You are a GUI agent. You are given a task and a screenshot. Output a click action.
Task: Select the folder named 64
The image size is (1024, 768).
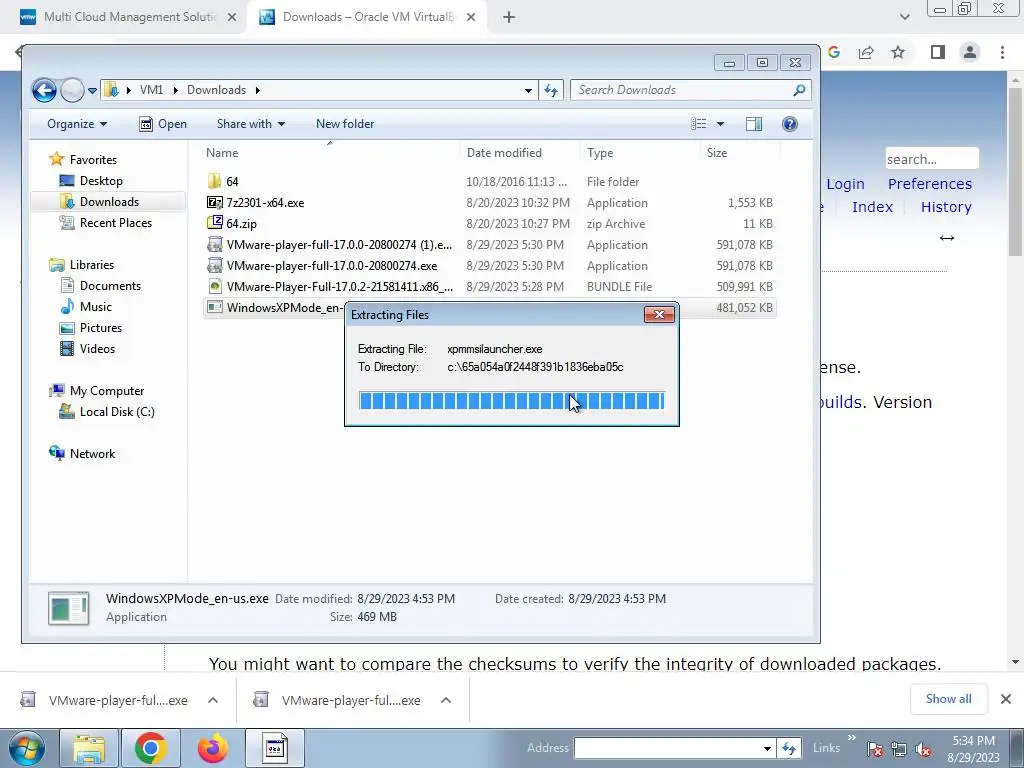pos(490,182)
